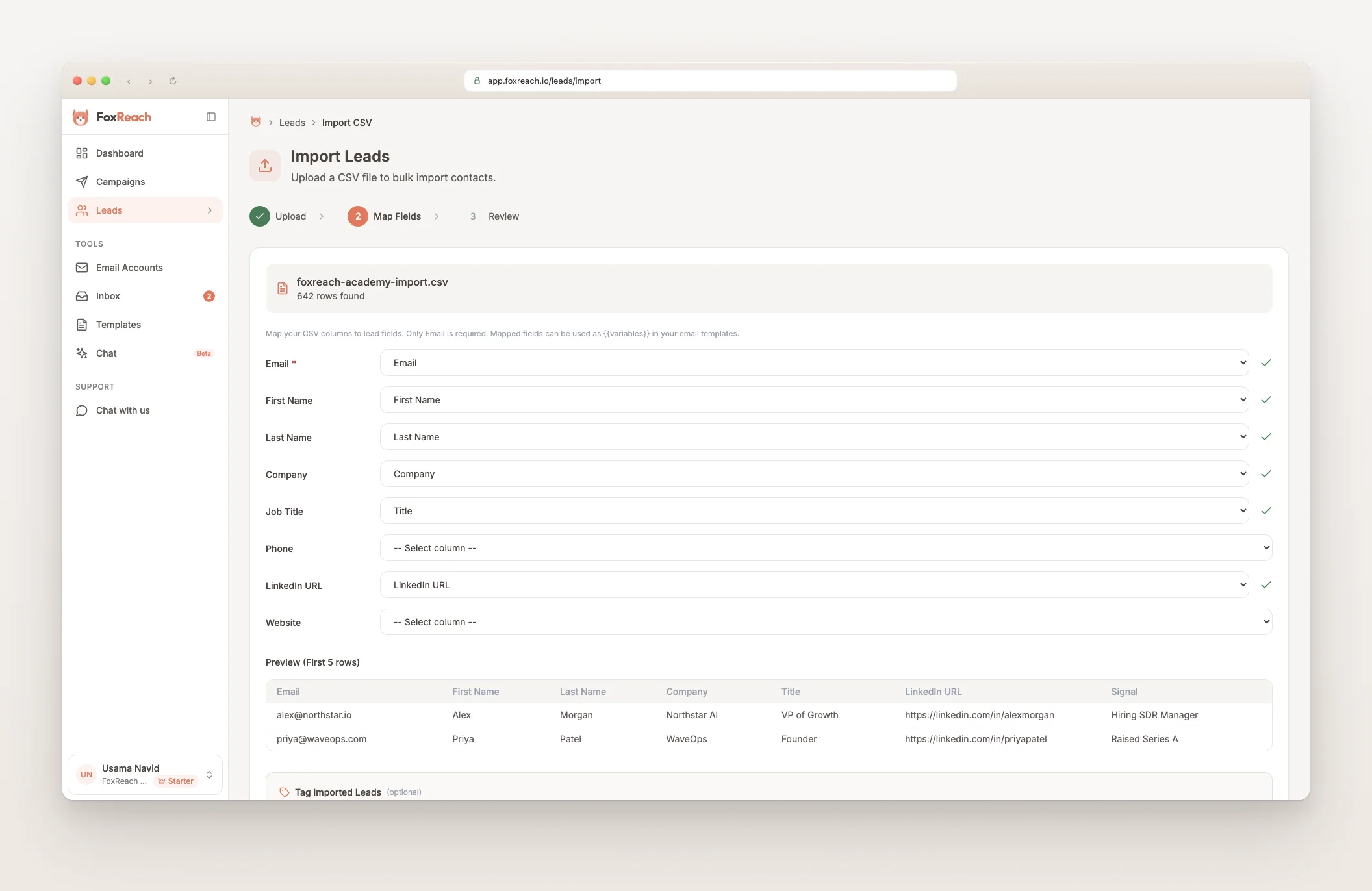Click the browser address bar
The width and height of the screenshot is (1372, 891).
(x=710, y=81)
